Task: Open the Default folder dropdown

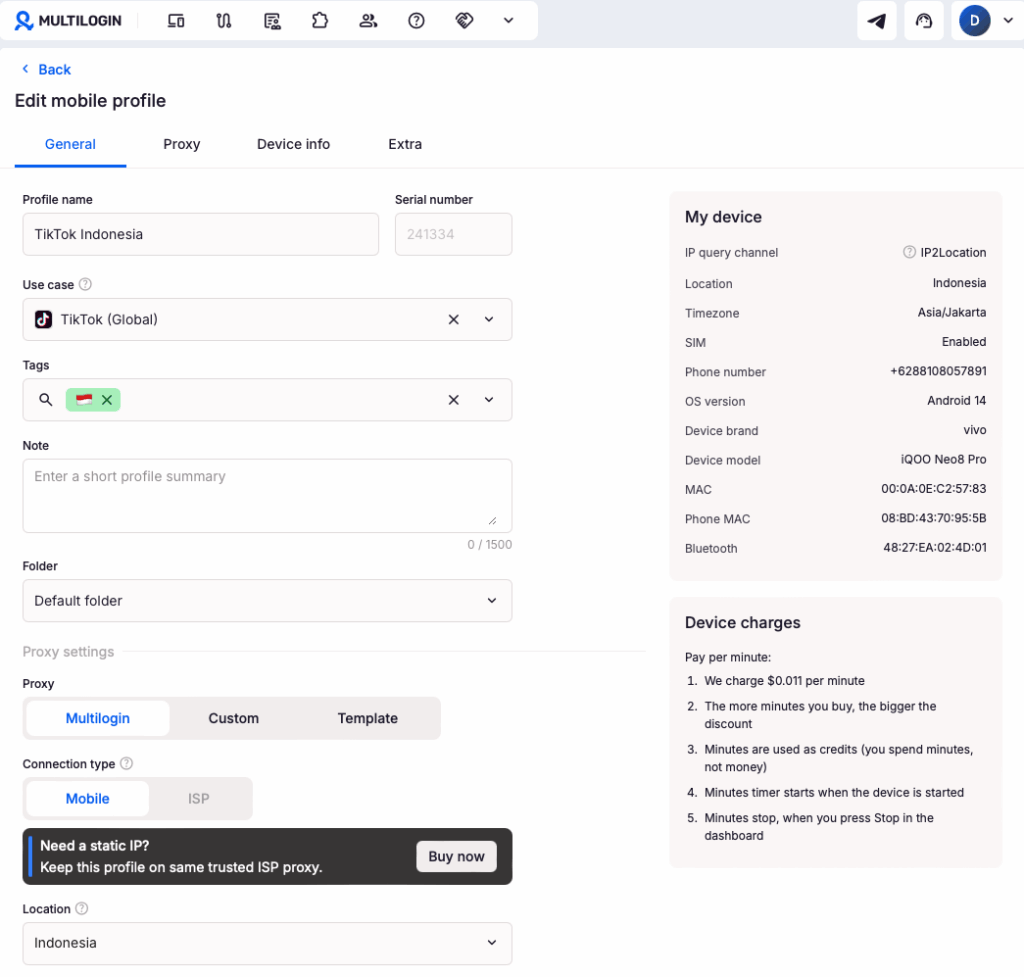Action: click(267, 601)
